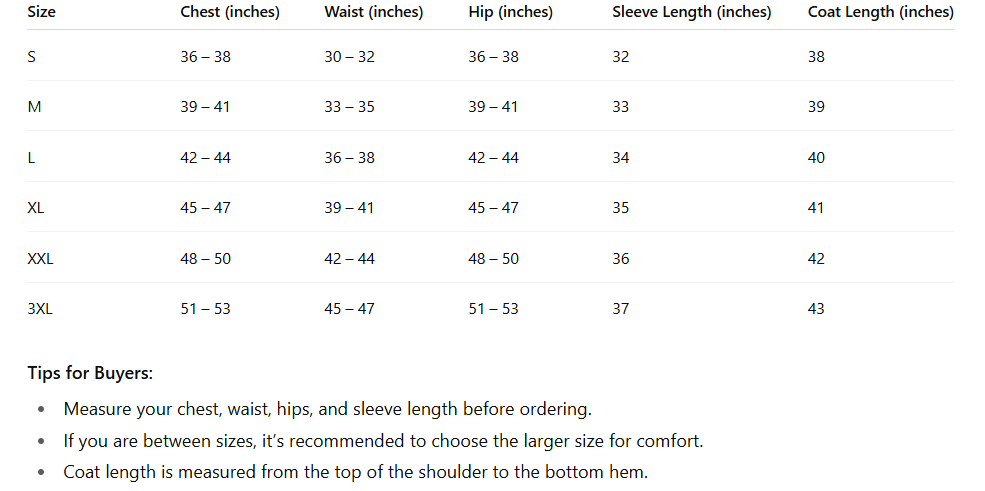
Task: Click the hip measurement for size XXL
Action: coord(493,259)
